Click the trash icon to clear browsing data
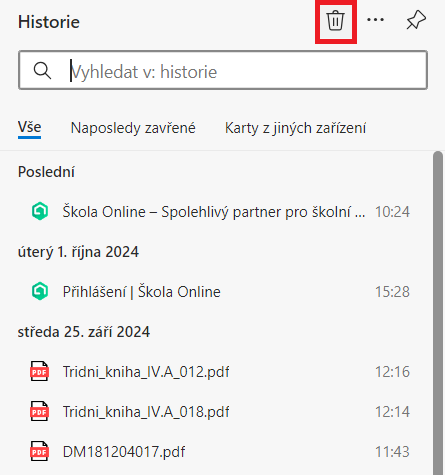This screenshot has width=445, height=475. point(335,21)
